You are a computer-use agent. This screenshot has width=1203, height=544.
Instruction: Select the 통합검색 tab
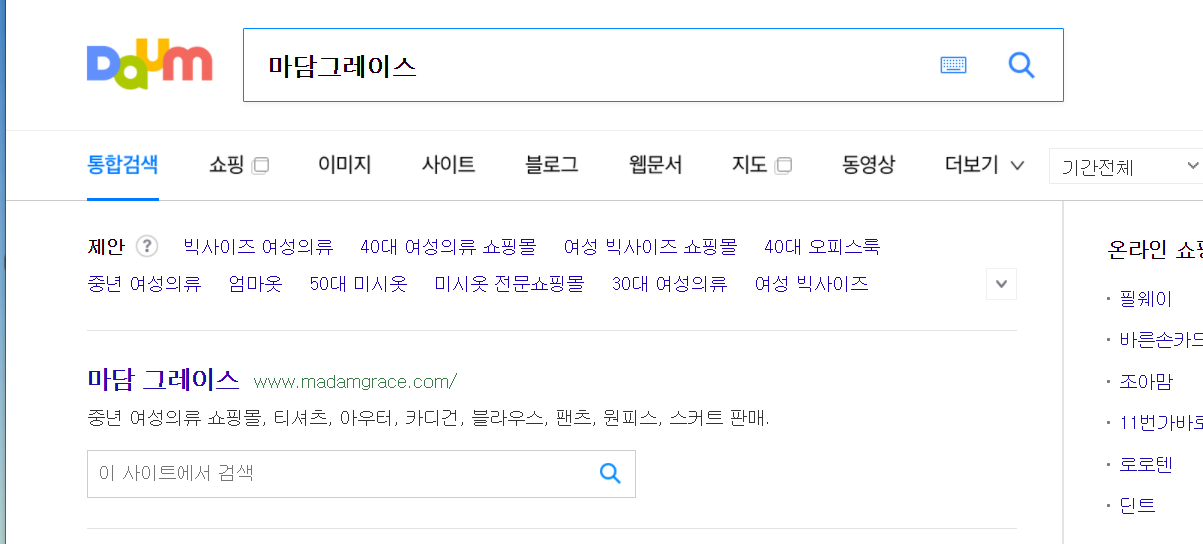point(122,165)
